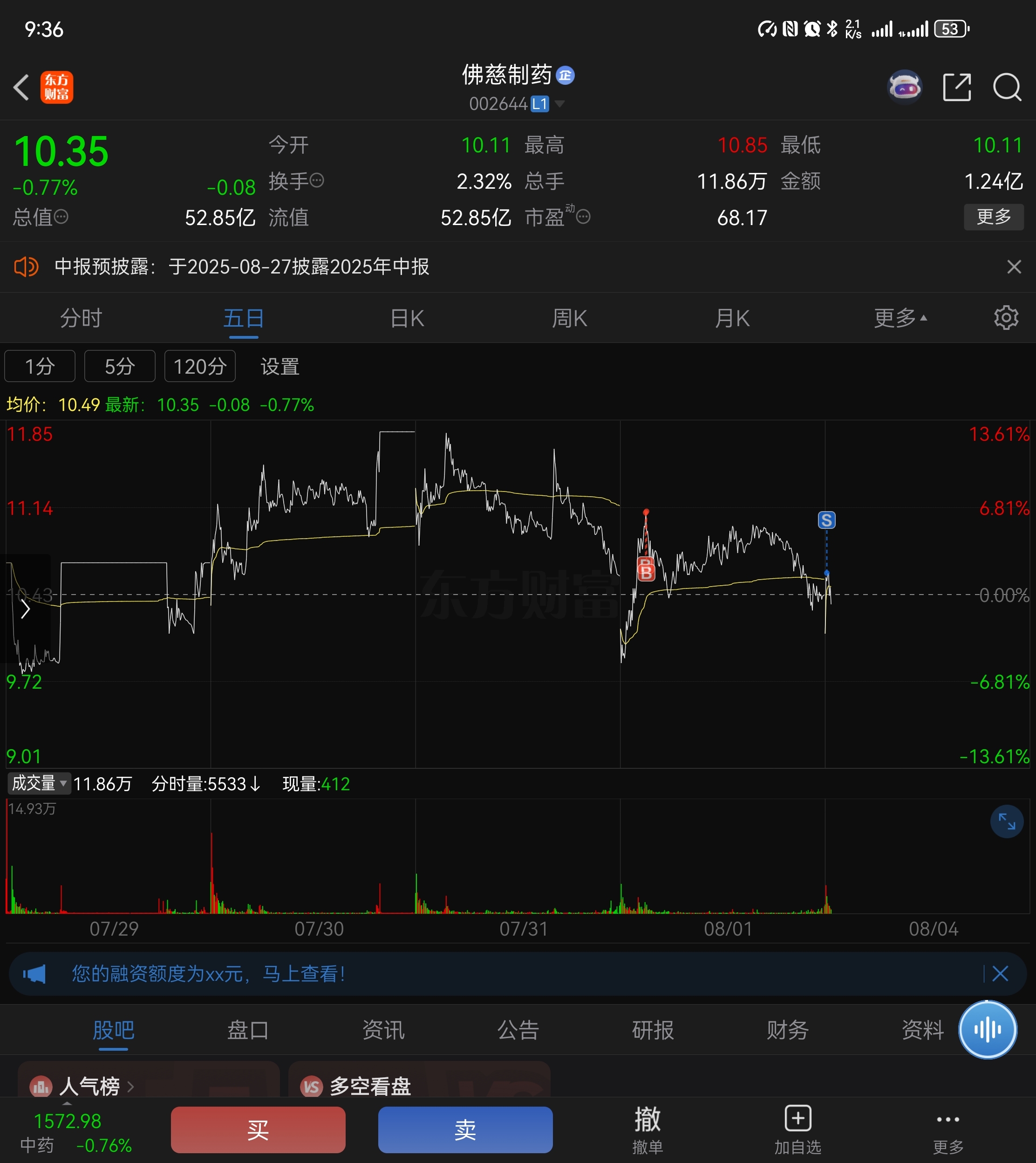The height and width of the screenshot is (1163, 1036).
Task: Expand chart to fullscreen icon
Action: coord(1006,821)
